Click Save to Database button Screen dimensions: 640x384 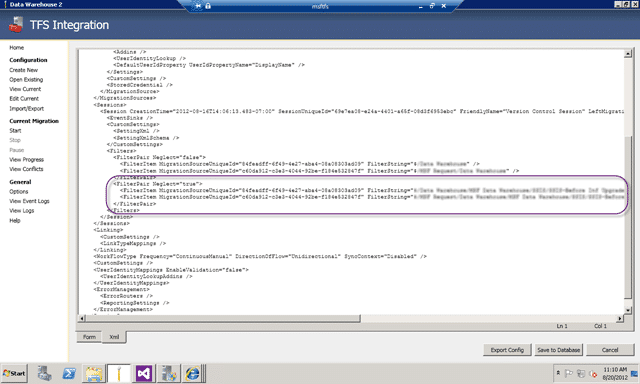[558, 350]
